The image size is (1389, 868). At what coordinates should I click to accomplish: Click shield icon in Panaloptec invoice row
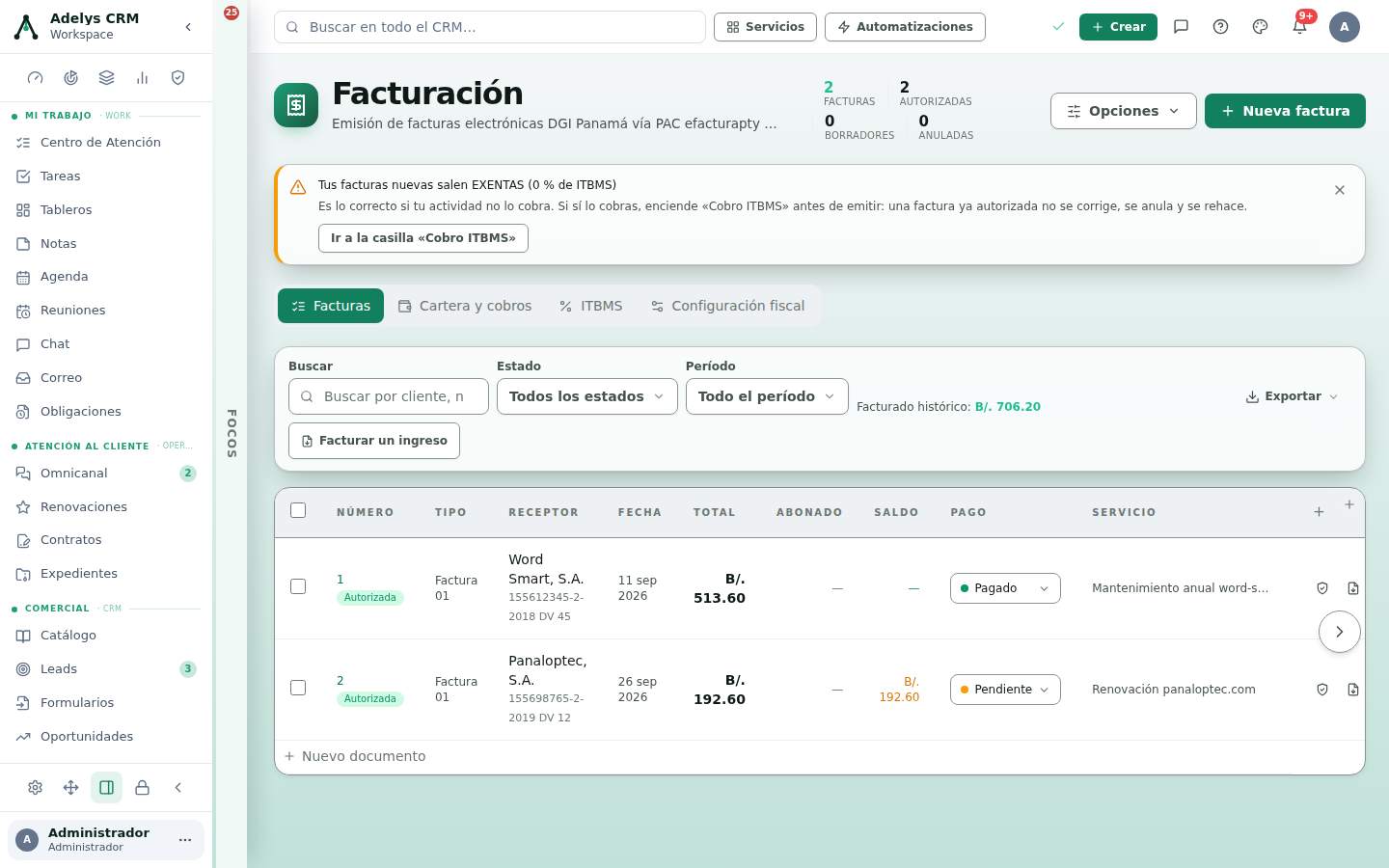coord(1322,690)
